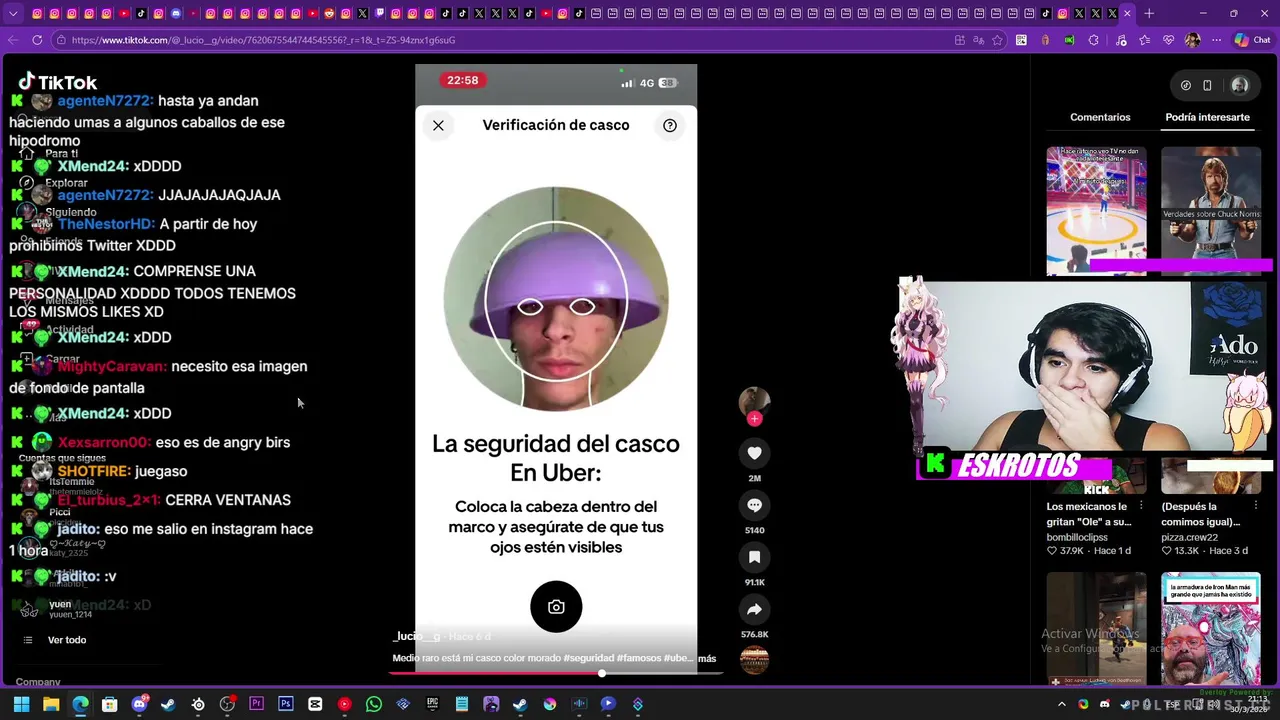The image size is (1280, 720).
Task: Open WhatsApp from the taskbar
Action: pyautogui.click(x=374, y=704)
